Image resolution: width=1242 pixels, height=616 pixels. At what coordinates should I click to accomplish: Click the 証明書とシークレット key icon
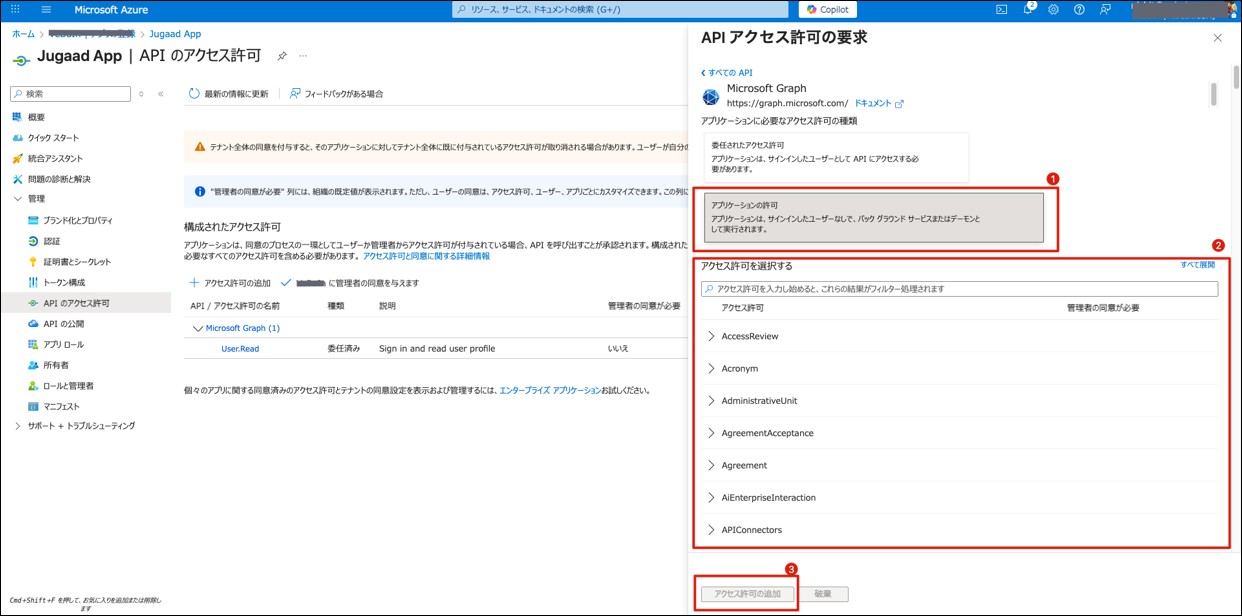coord(33,262)
